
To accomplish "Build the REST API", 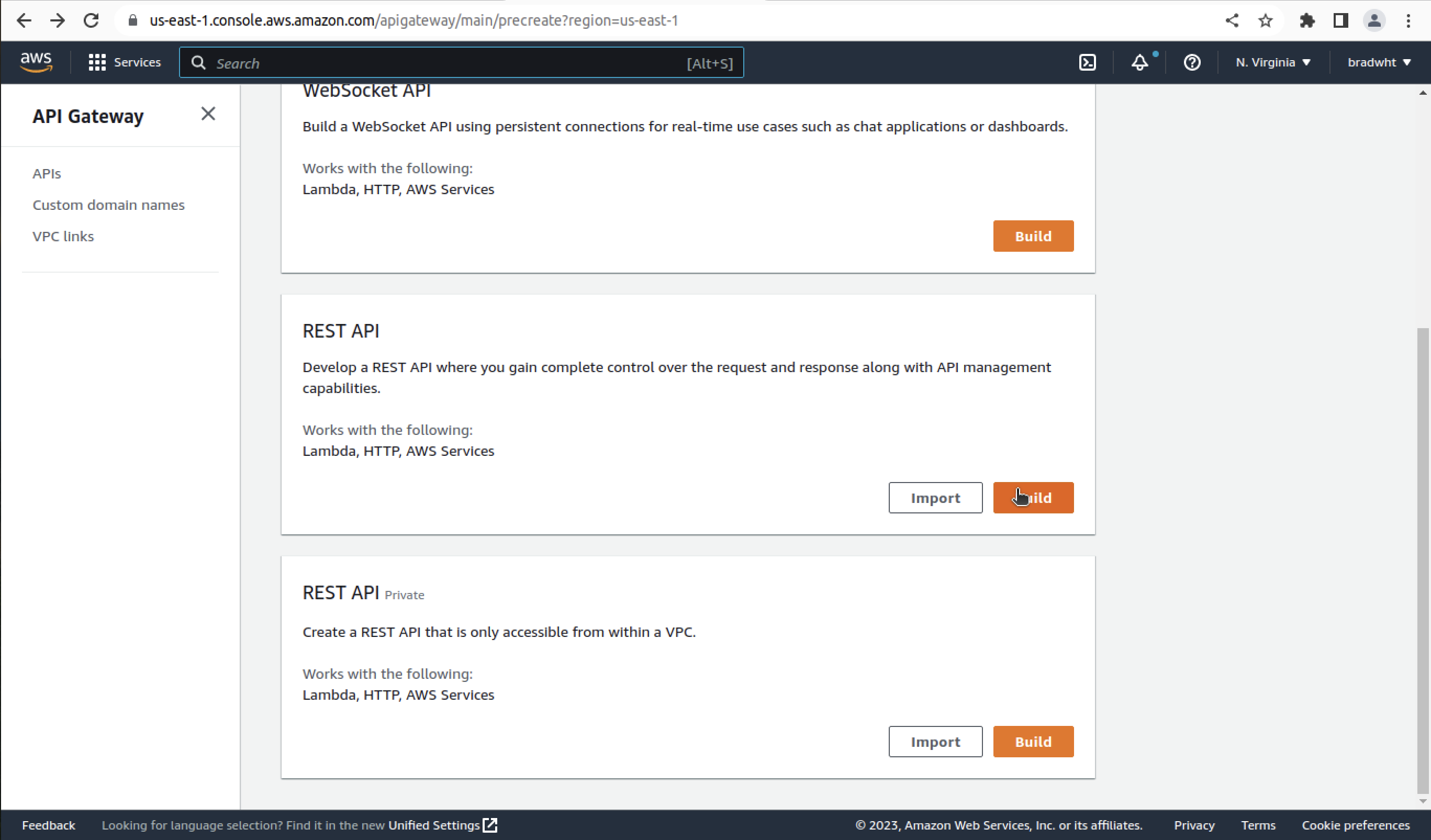I will tap(1033, 497).
